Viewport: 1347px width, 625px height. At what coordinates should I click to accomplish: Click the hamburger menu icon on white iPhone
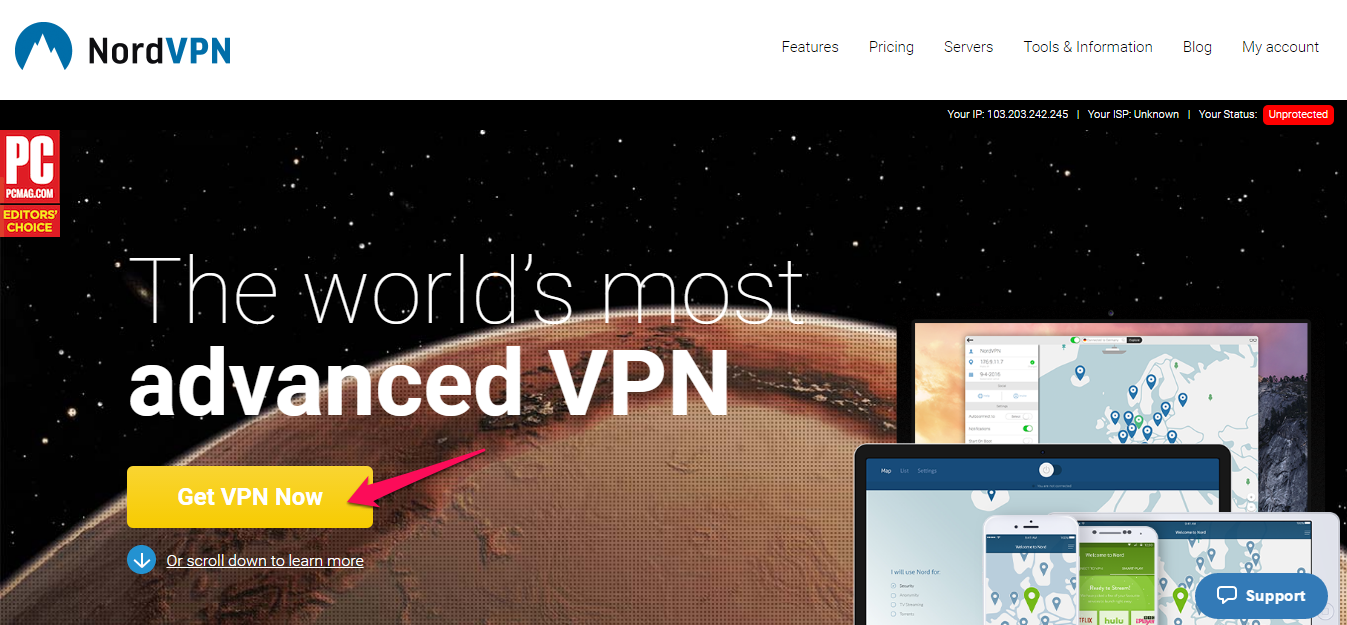click(x=1071, y=546)
